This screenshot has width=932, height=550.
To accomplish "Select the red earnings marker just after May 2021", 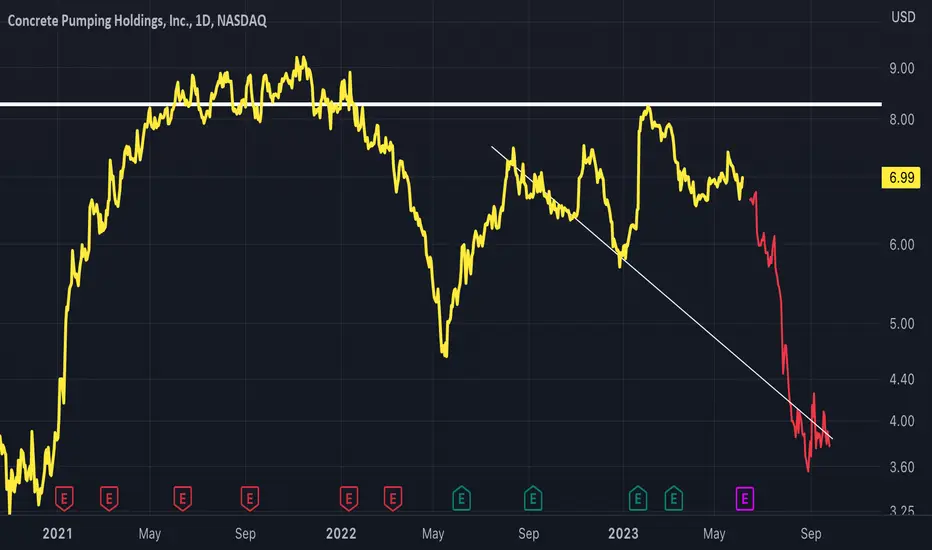I will (182, 498).
